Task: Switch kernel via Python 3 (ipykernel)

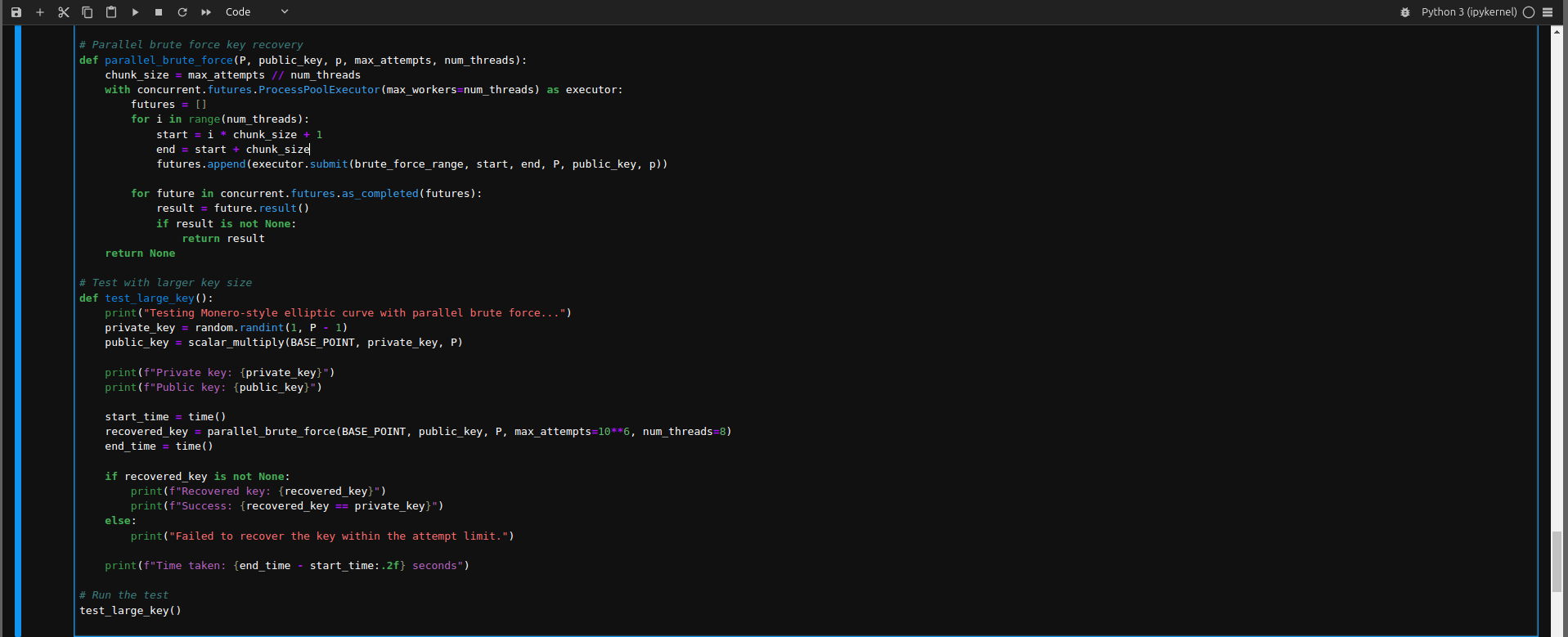Action: click(x=1468, y=12)
